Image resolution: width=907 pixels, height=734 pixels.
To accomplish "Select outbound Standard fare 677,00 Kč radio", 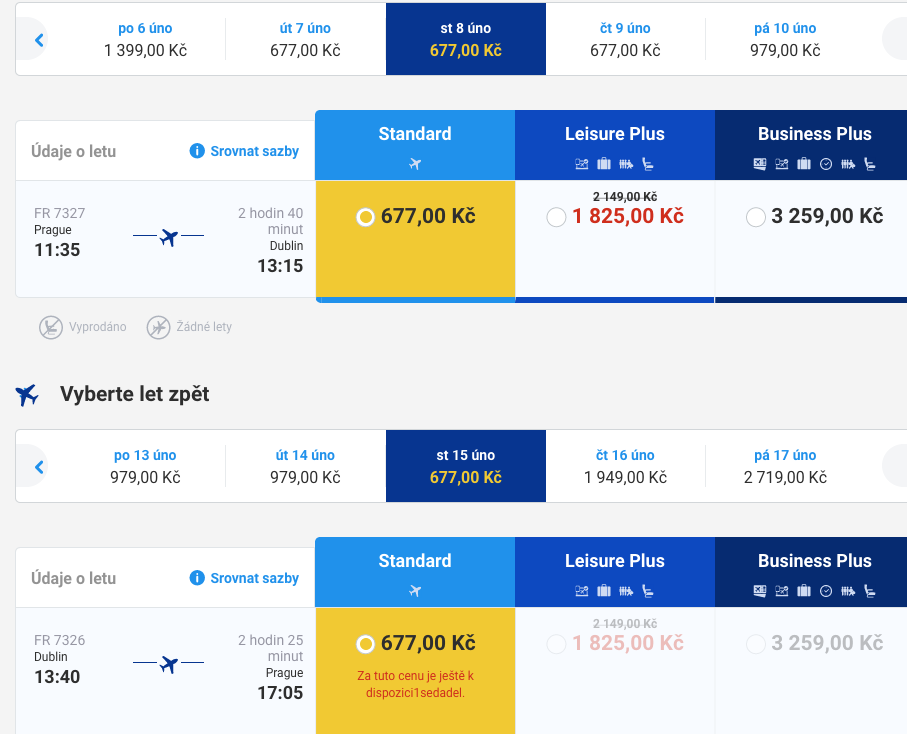I will coord(365,217).
